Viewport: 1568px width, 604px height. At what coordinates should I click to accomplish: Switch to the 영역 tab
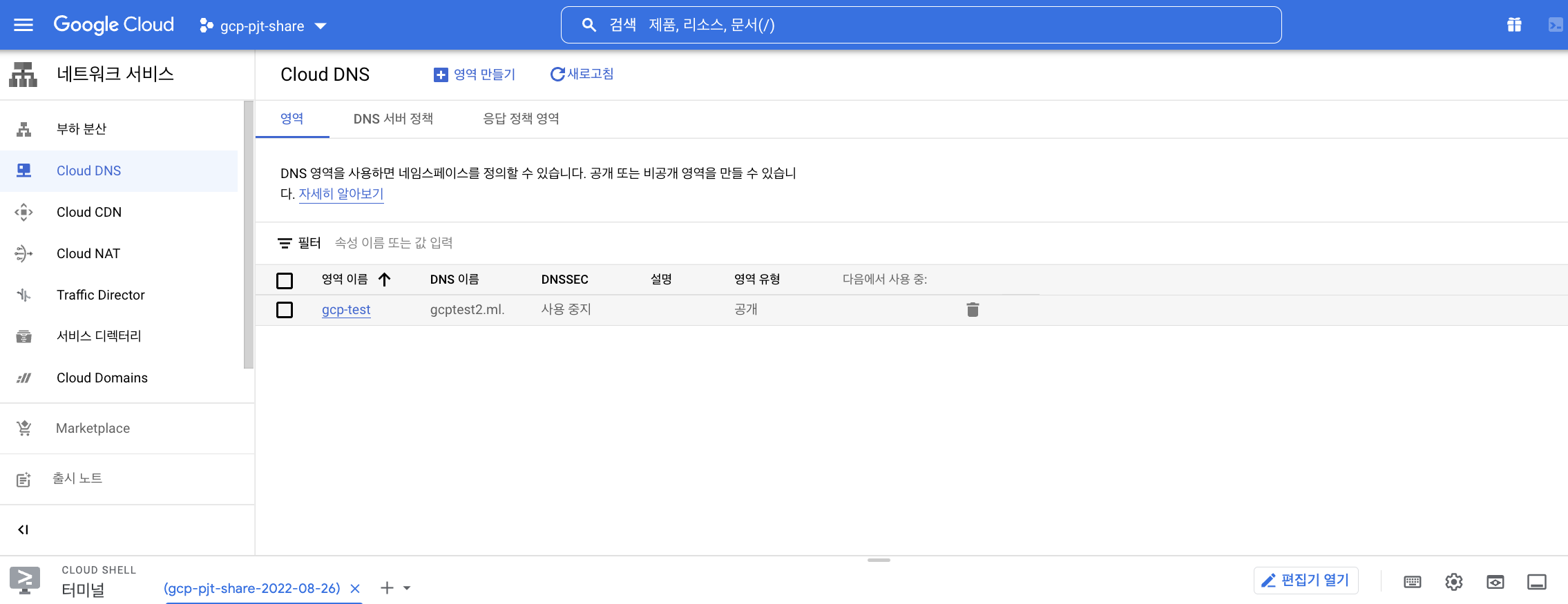tap(292, 119)
